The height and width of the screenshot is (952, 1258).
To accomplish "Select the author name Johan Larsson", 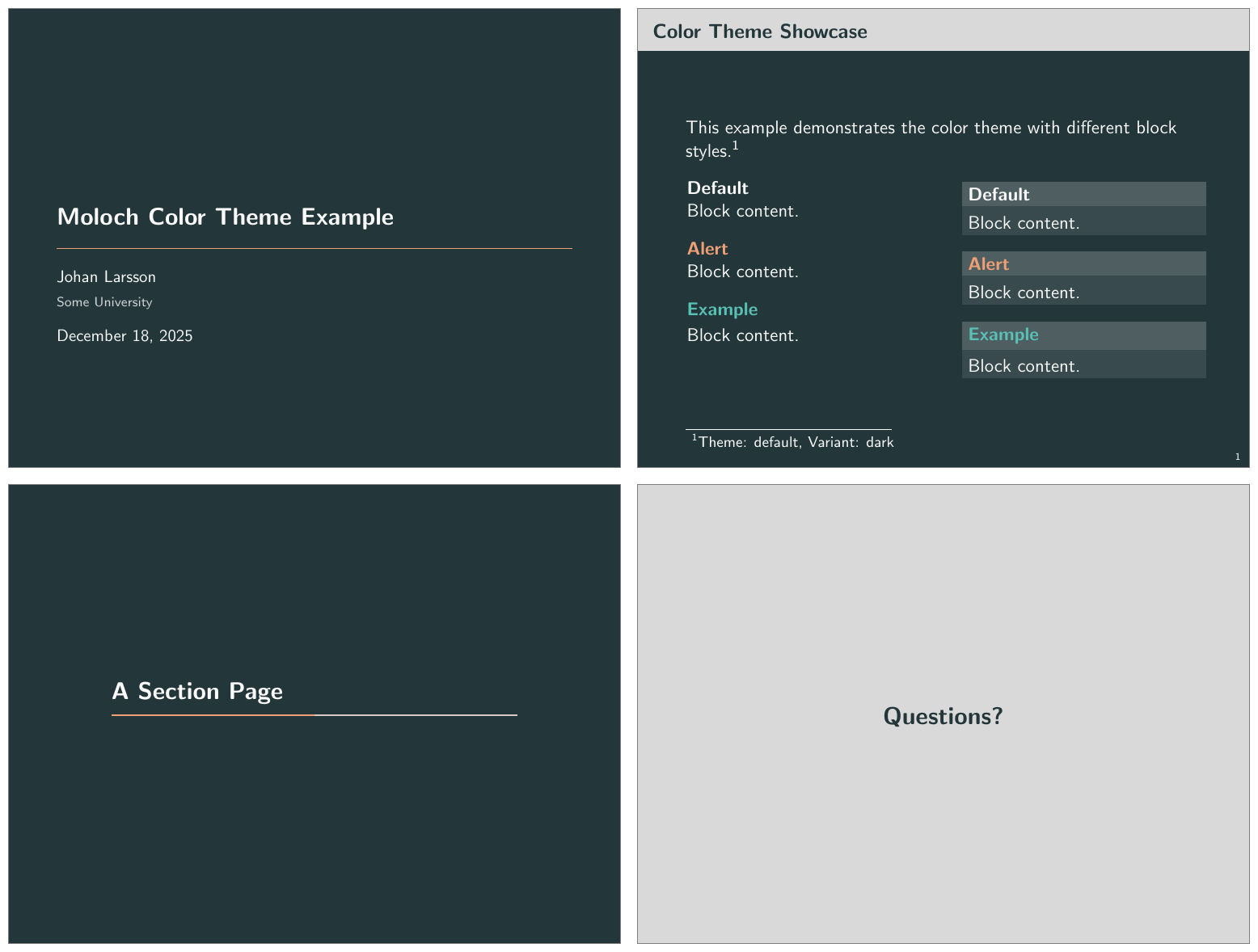I will click(106, 276).
